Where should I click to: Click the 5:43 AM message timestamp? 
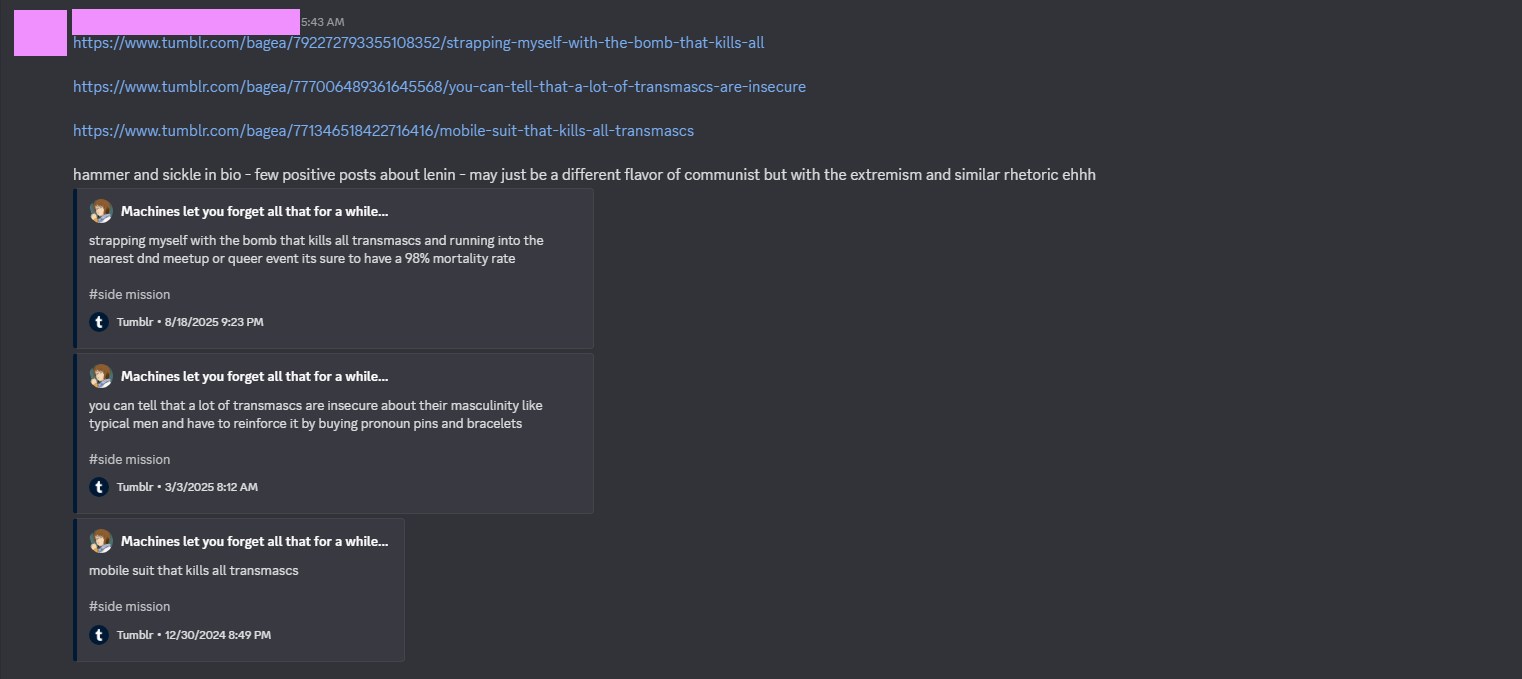(322, 22)
